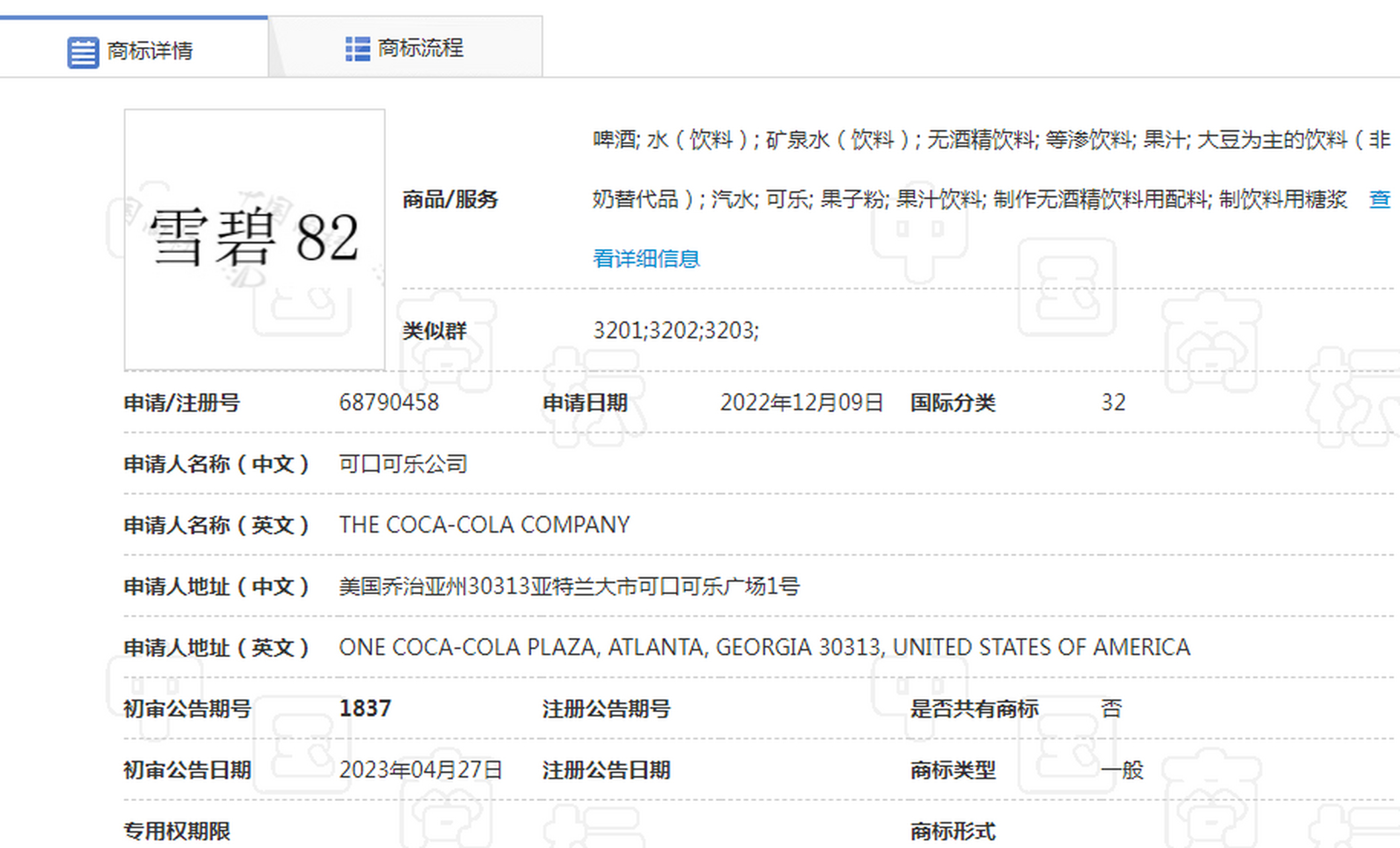
Task: Click the 雪碧 82 trademark image
Action: [x=254, y=240]
